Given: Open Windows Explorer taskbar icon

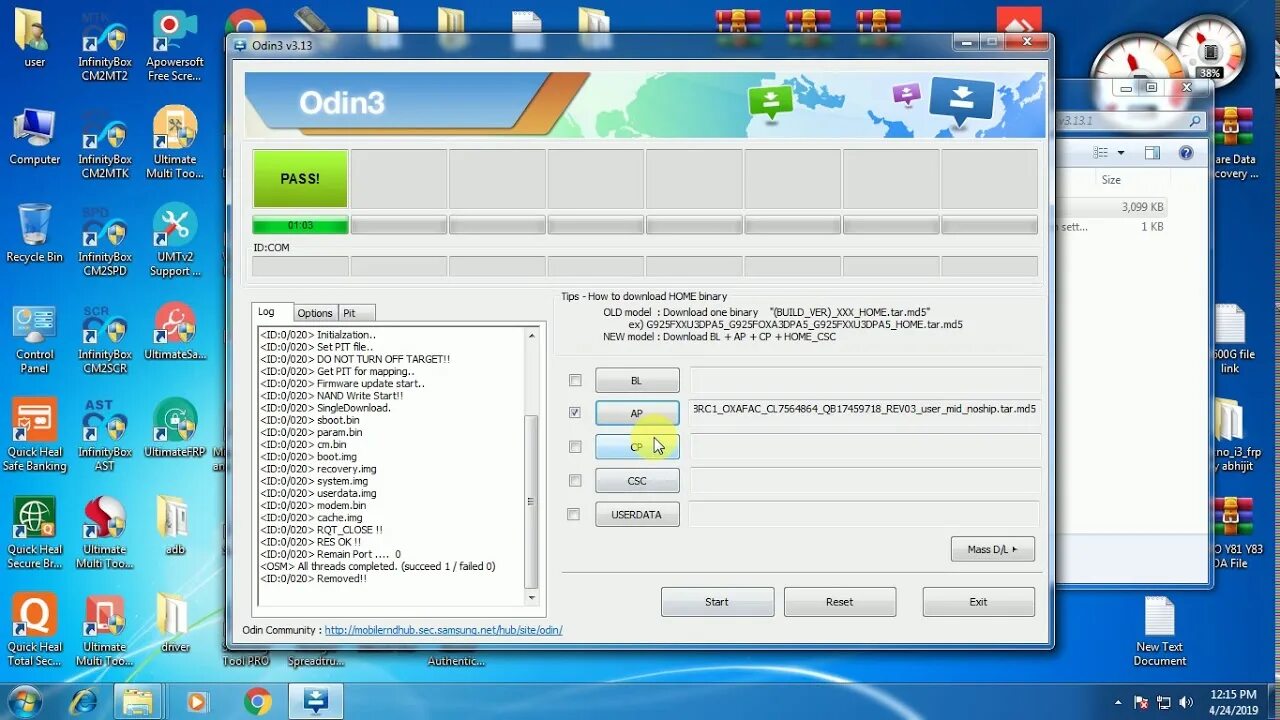Looking at the screenshot, I should tap(138, 702).
